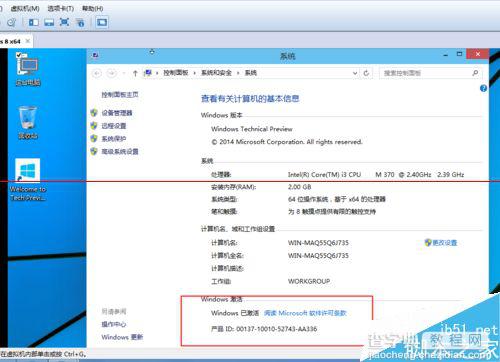Open 远程设置 in the left pane
This screenshot has width=500, height=362.
tap(114, 126)
